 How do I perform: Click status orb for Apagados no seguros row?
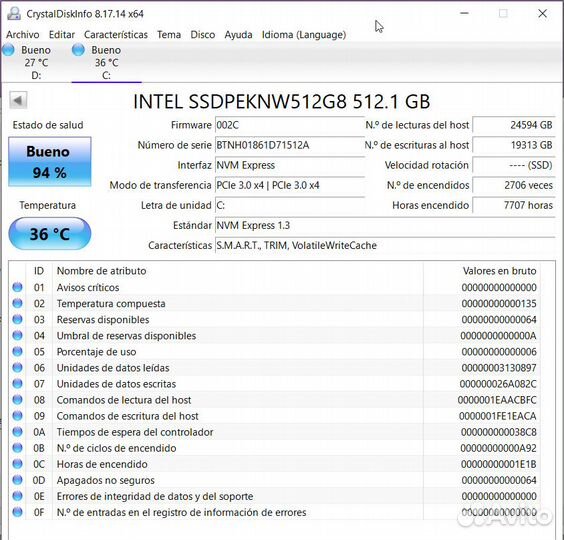coord(17,480)
